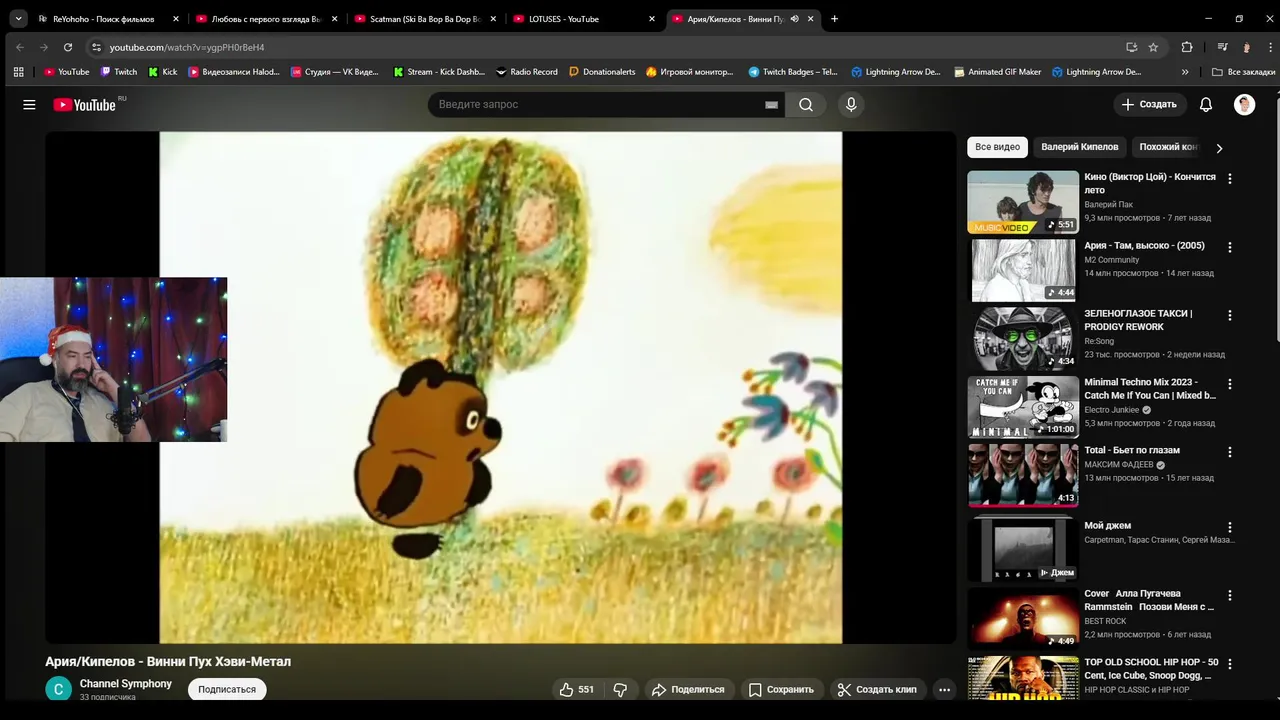Click Создать клип button
Image resolution: width=1280 pixels, height=720 pixels.
[877, 689]
